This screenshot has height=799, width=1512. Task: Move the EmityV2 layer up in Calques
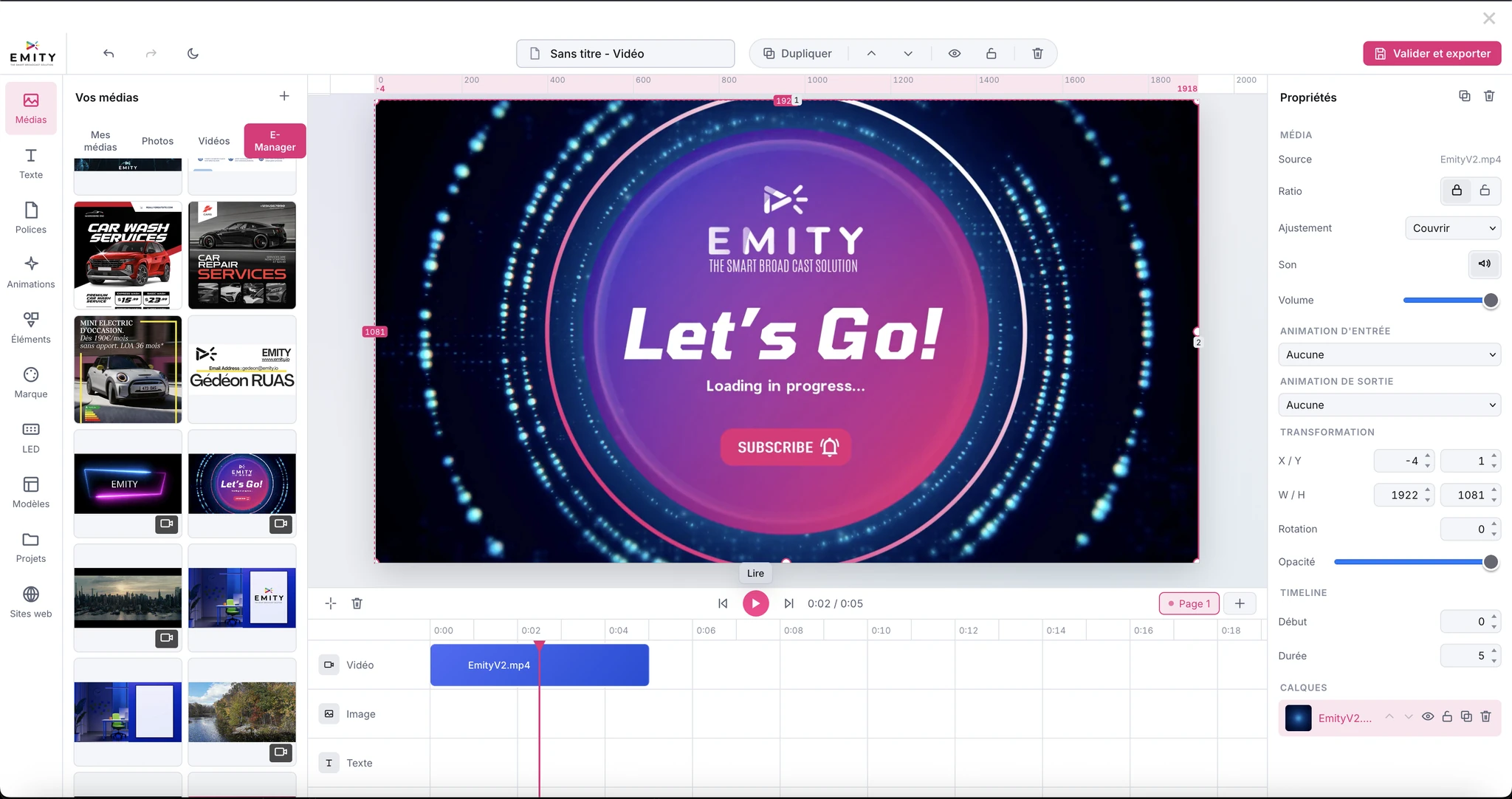(1389, 716)
